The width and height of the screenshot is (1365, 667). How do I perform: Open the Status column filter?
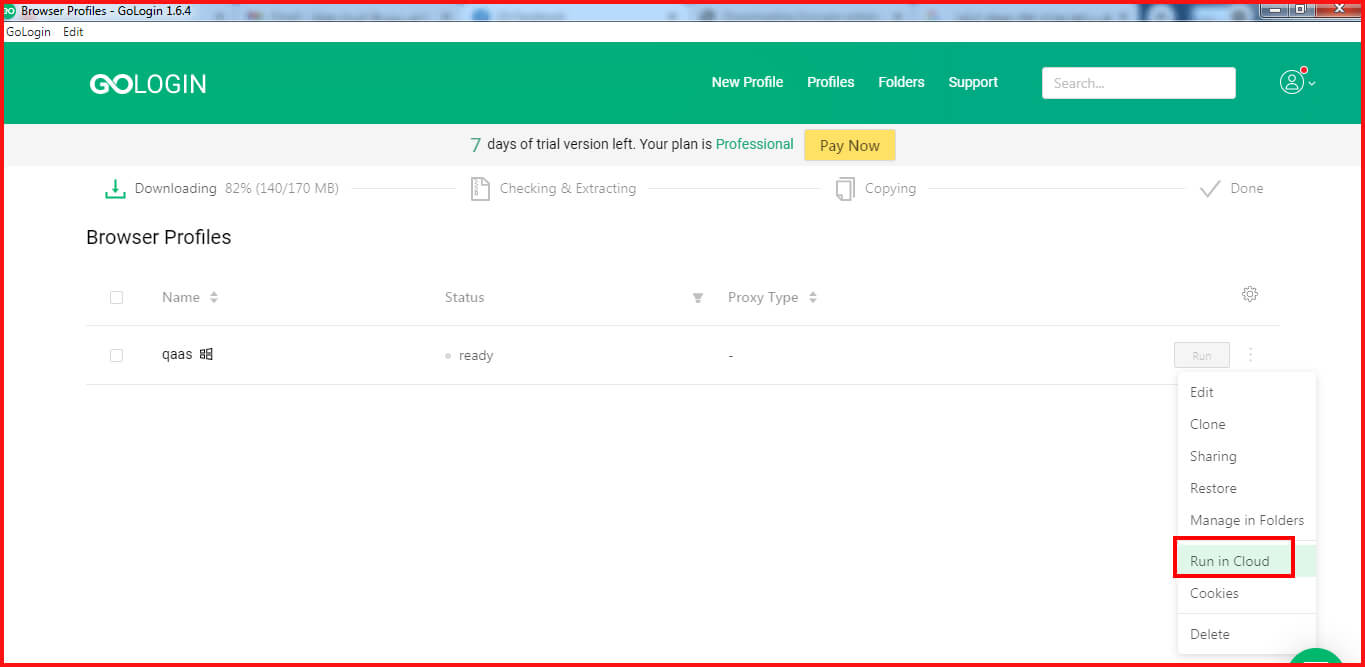pyautogui.click(x=697, y=298)
